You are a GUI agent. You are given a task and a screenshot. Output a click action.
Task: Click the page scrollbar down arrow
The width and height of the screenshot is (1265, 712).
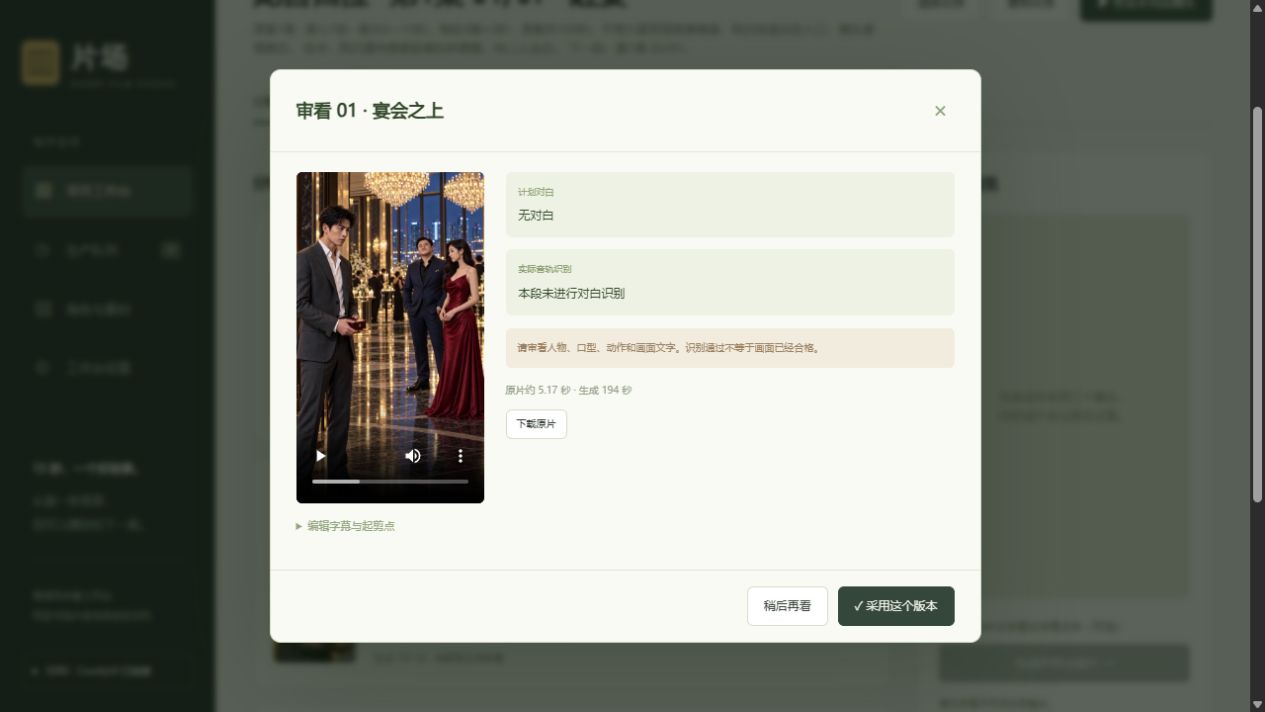click(1257, 704)
